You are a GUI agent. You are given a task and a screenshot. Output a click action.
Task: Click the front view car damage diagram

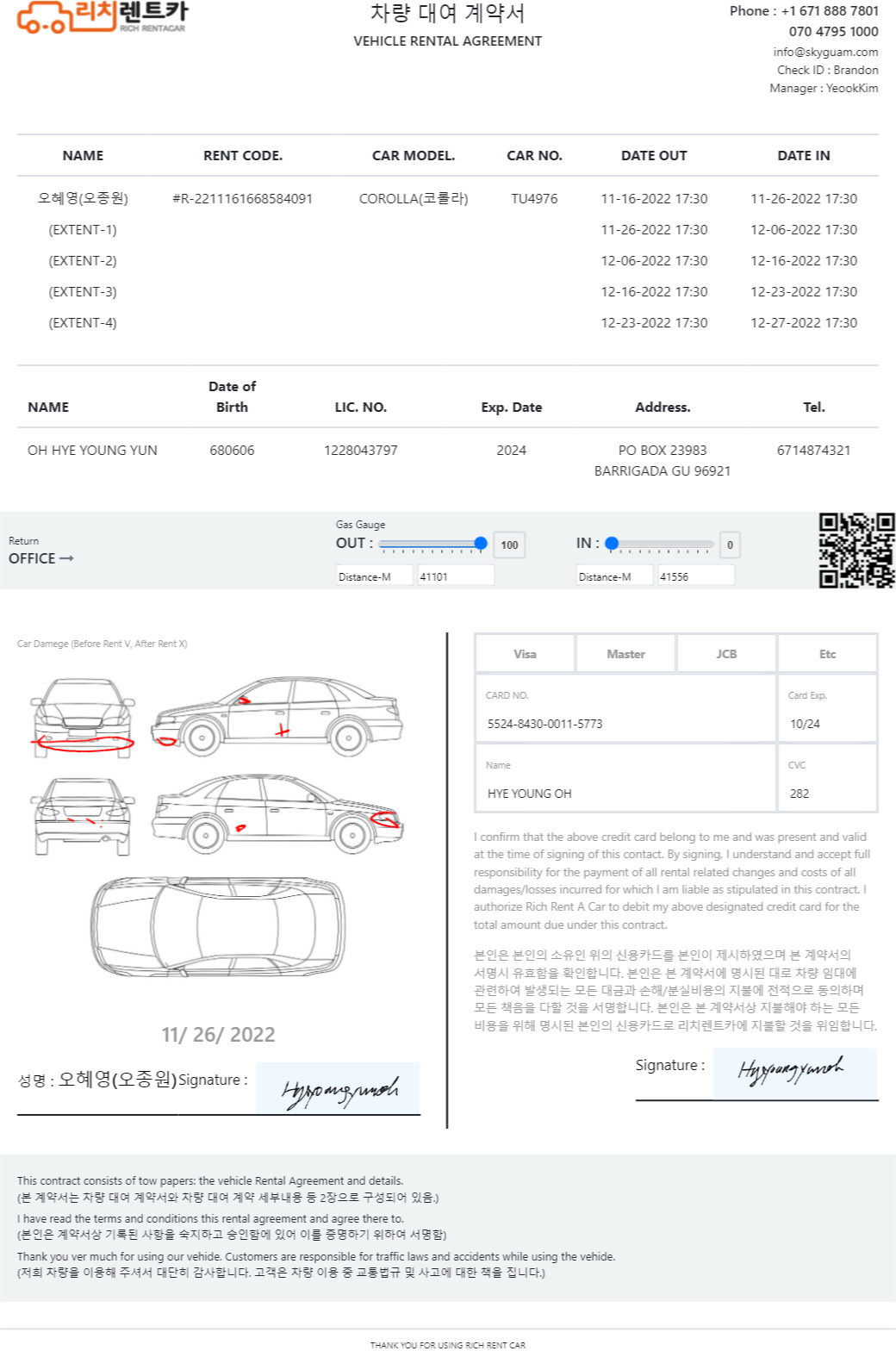tap(83, 719)
